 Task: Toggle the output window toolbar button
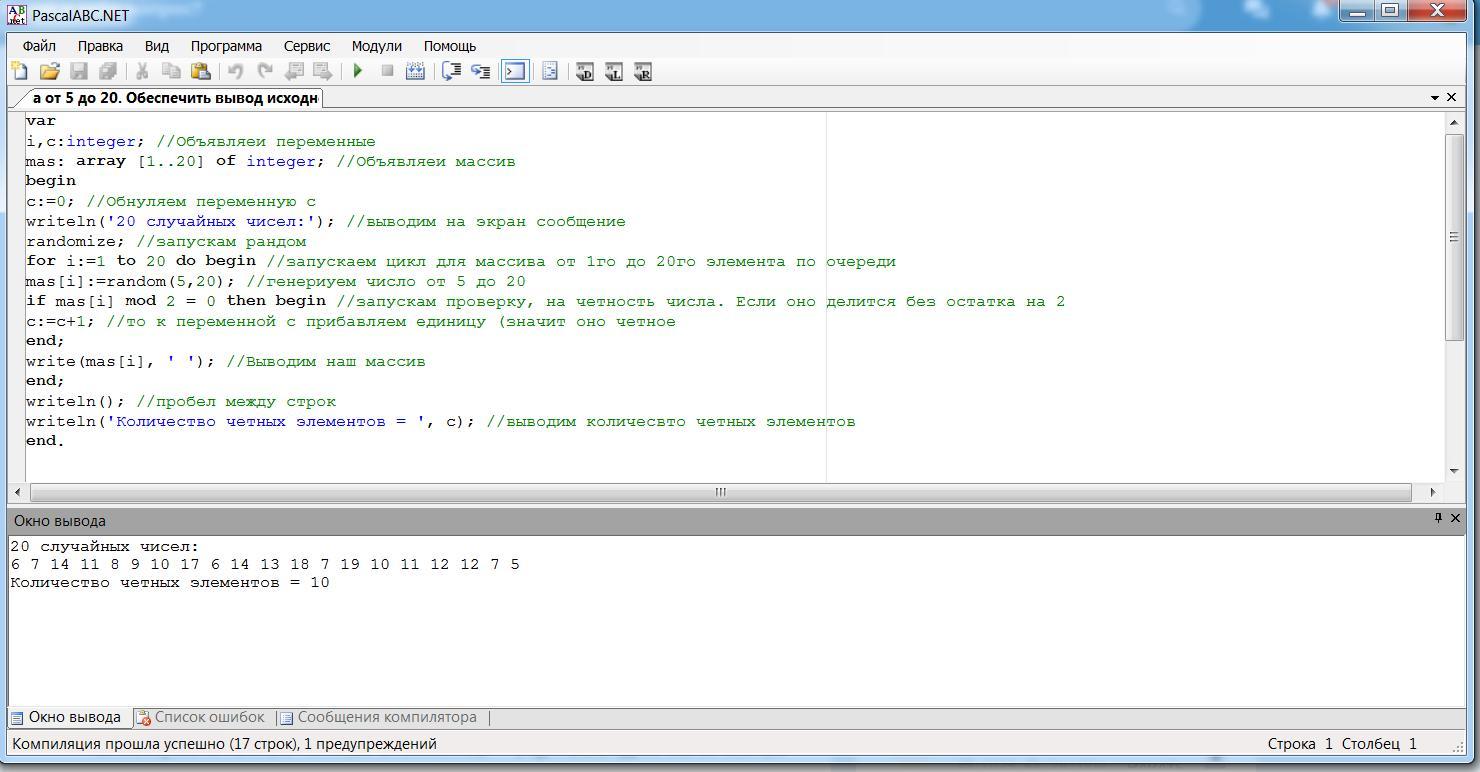point(515,71)
